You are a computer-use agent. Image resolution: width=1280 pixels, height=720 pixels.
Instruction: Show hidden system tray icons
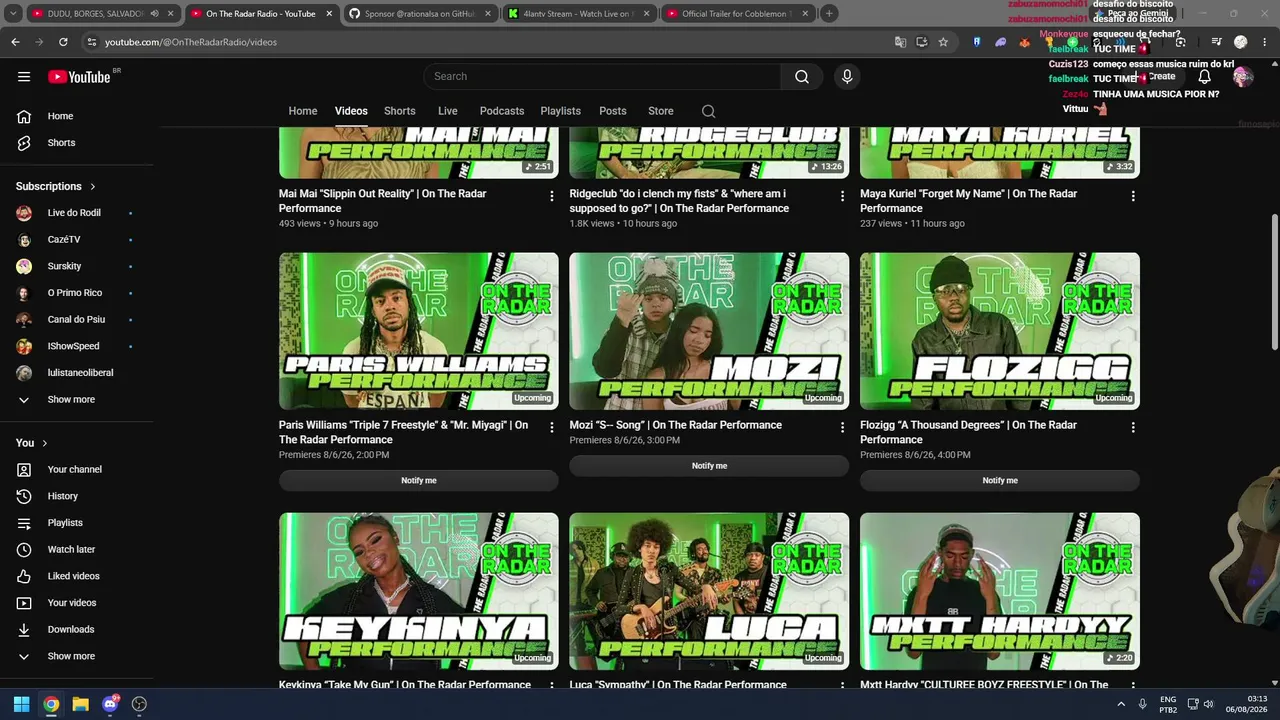(1121, 704)
